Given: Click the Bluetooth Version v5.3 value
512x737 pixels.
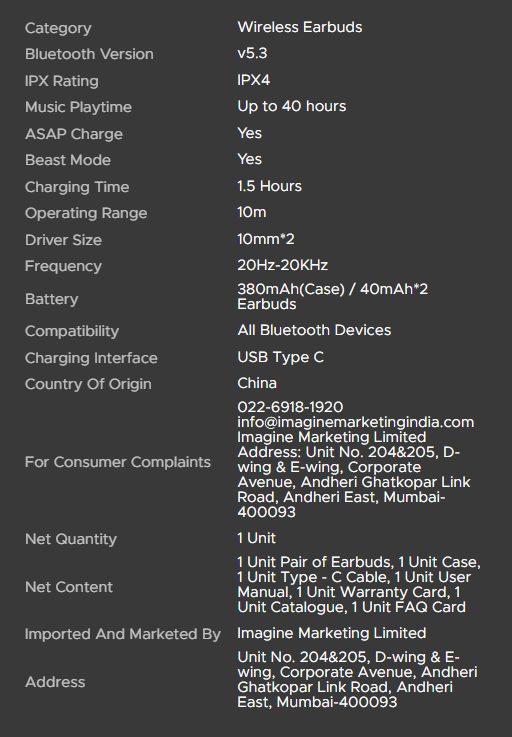Looking at the screenshot, I should click(252, 53).
